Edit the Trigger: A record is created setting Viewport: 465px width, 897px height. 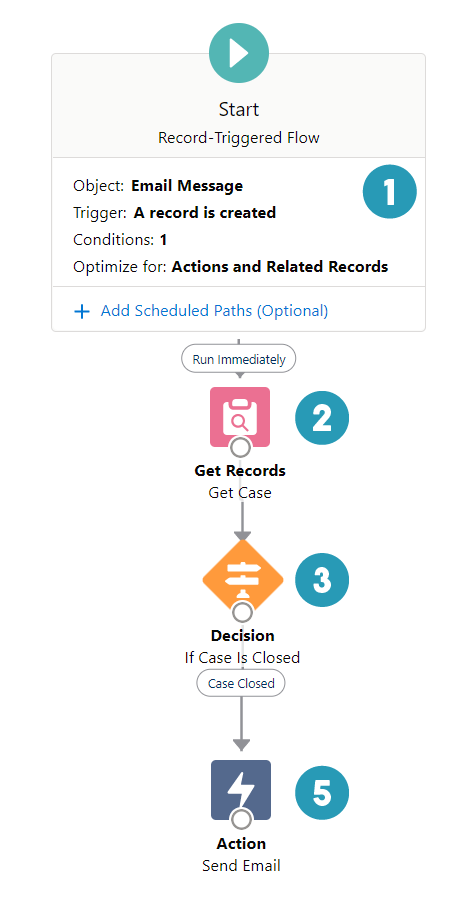(174, 213)
